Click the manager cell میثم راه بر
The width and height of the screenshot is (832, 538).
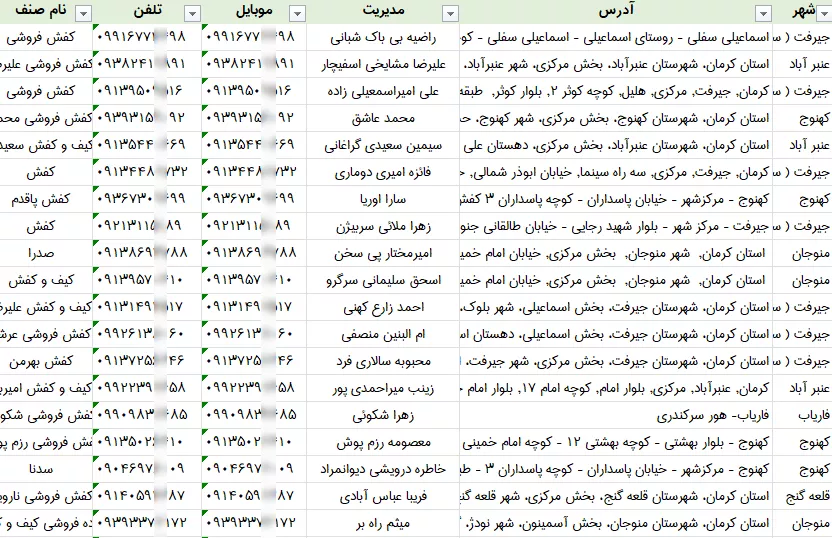(383, 524)
